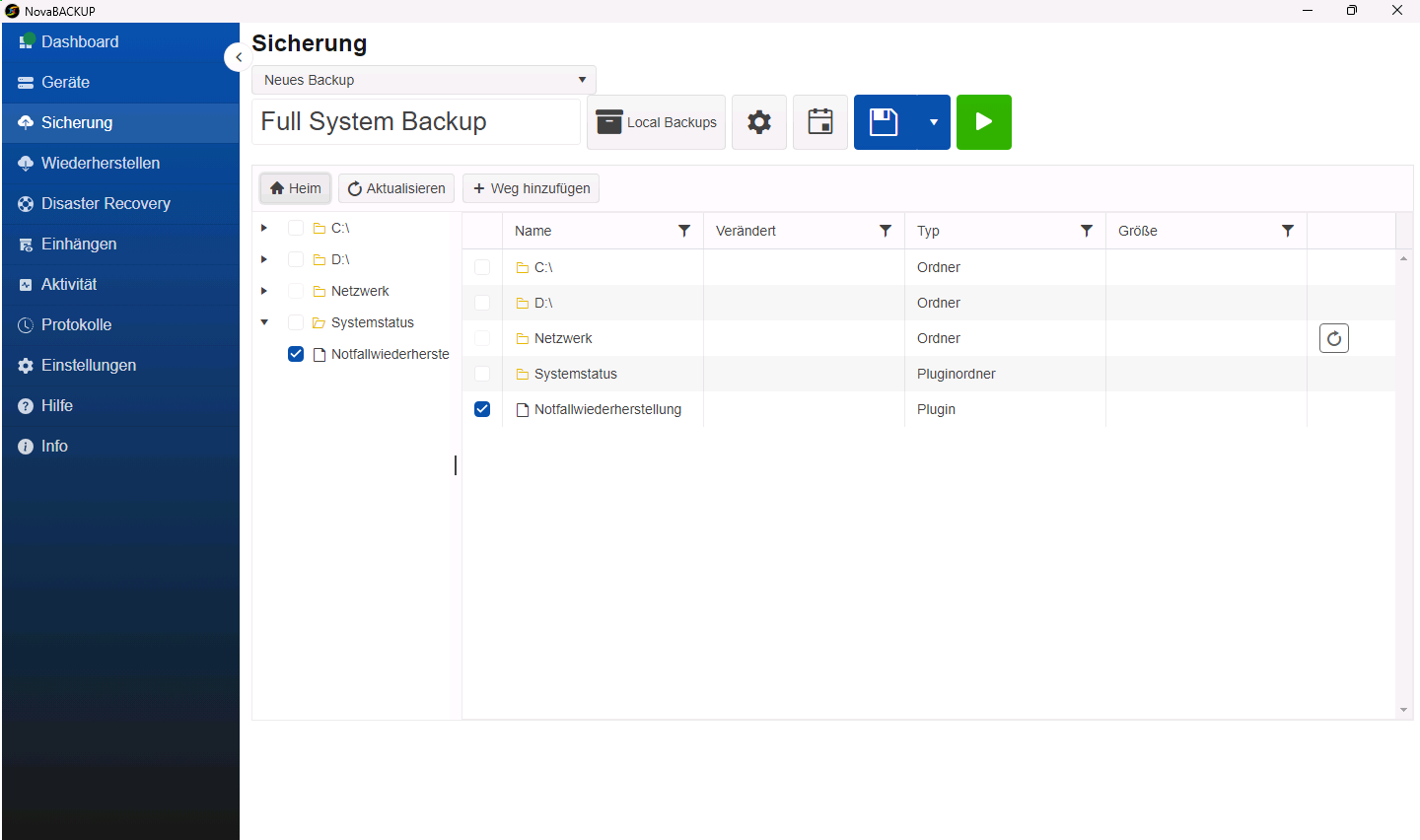The image size is (1420, 840).
Task: Open the save options dropdown arrow
Action: pyautogui.click(x=934, y=122)
